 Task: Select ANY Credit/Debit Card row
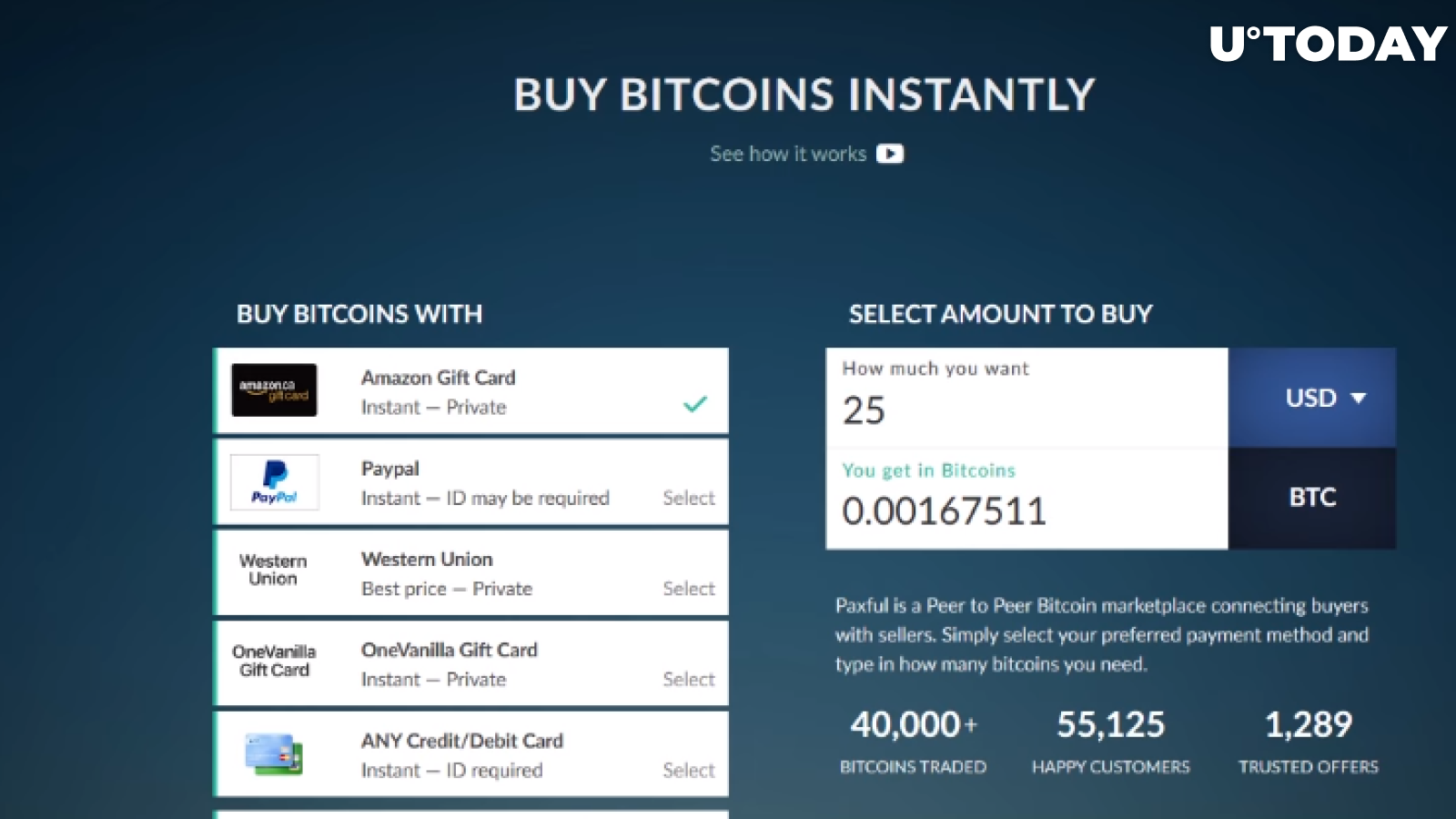(471, 754)
